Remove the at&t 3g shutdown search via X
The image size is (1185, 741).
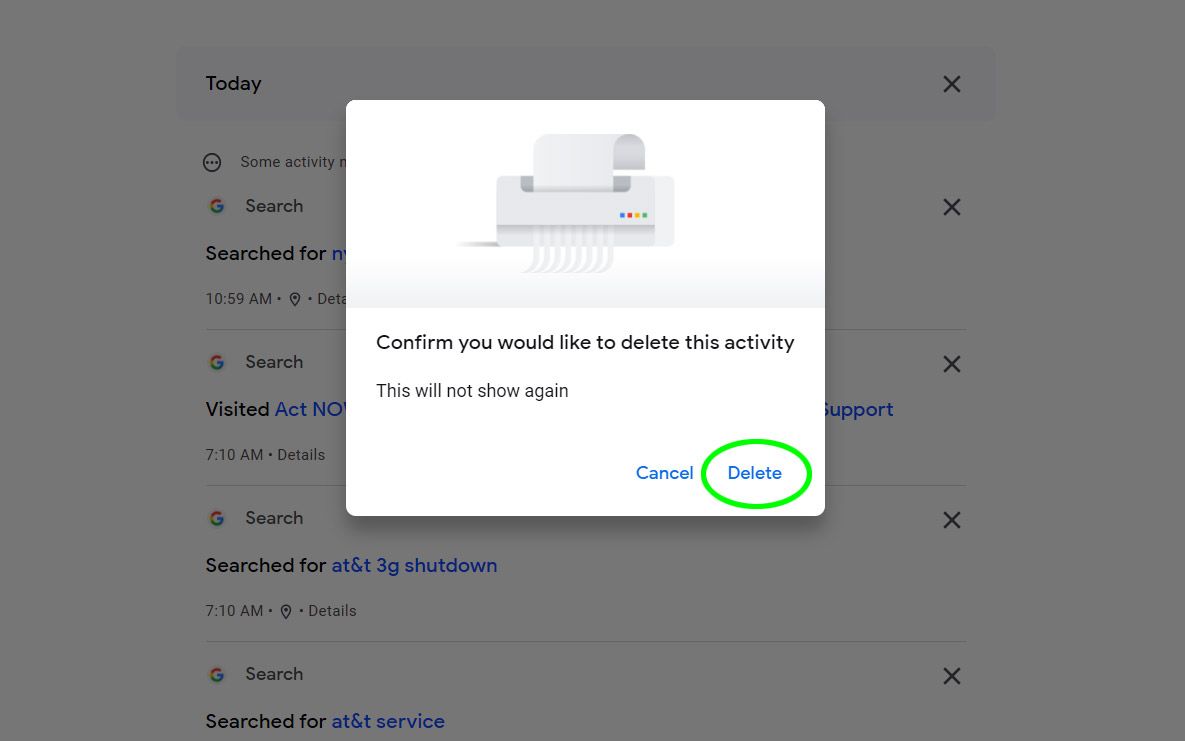pyautogui.click(x=951, y=520)
